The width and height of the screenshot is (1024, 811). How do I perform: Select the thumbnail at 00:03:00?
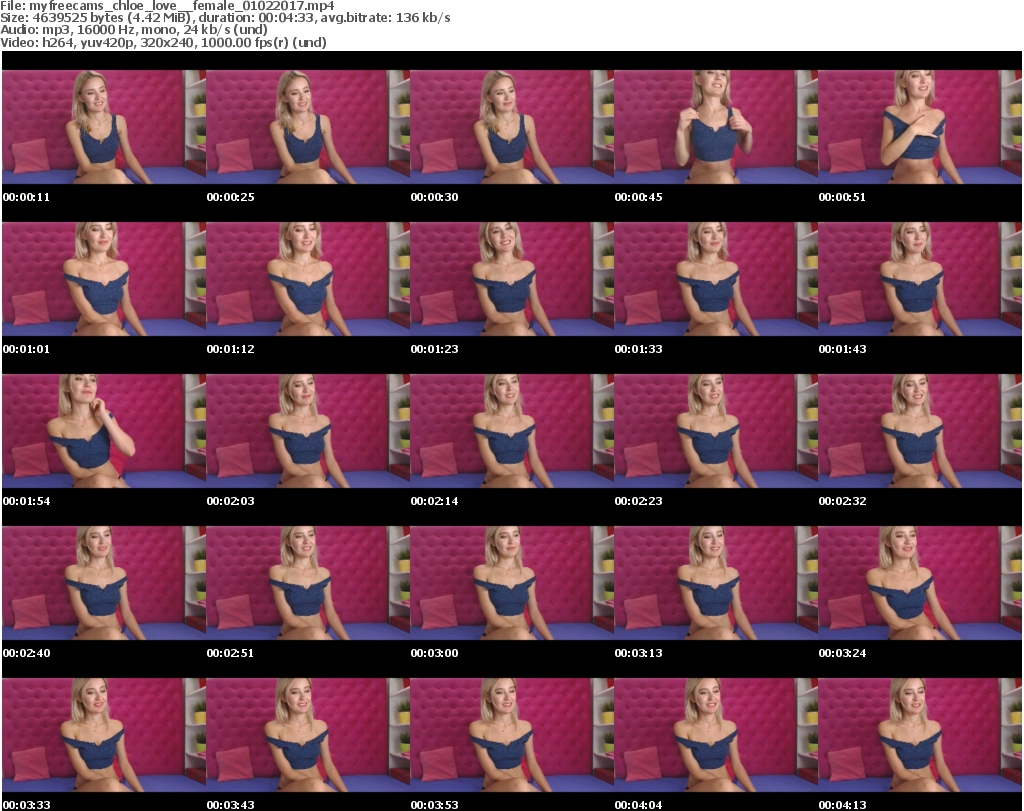click(x=512, y=583)
